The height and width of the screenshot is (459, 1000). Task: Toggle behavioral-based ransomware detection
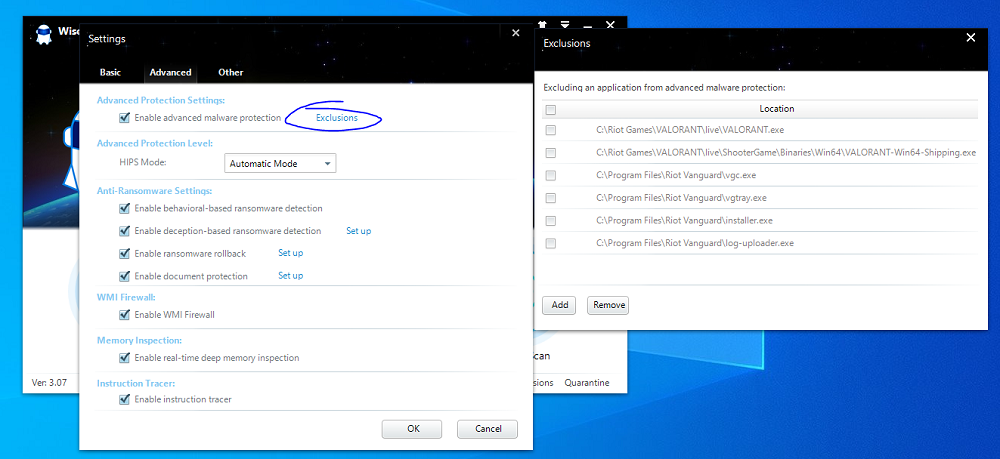124,208
